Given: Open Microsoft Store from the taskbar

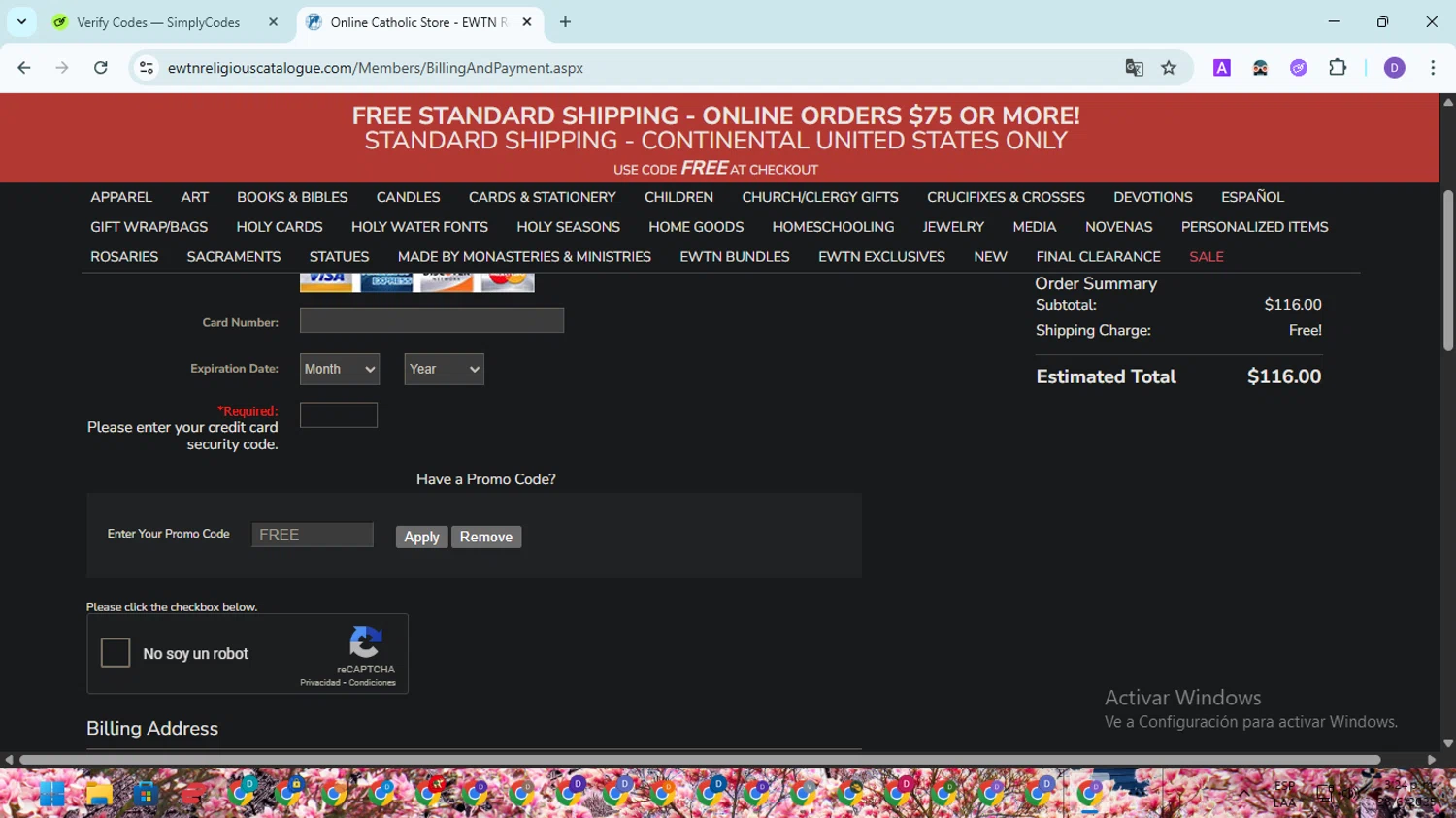Looking at the screenshot, I should pyautogui.click(x=146, y=794).
